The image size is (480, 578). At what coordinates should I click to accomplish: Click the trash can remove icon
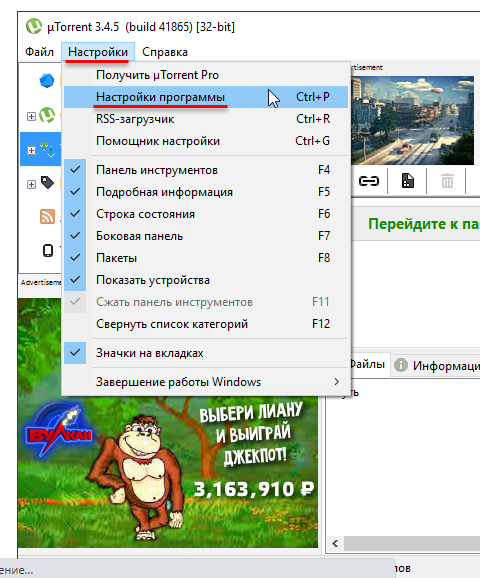[x=447, y=181]
